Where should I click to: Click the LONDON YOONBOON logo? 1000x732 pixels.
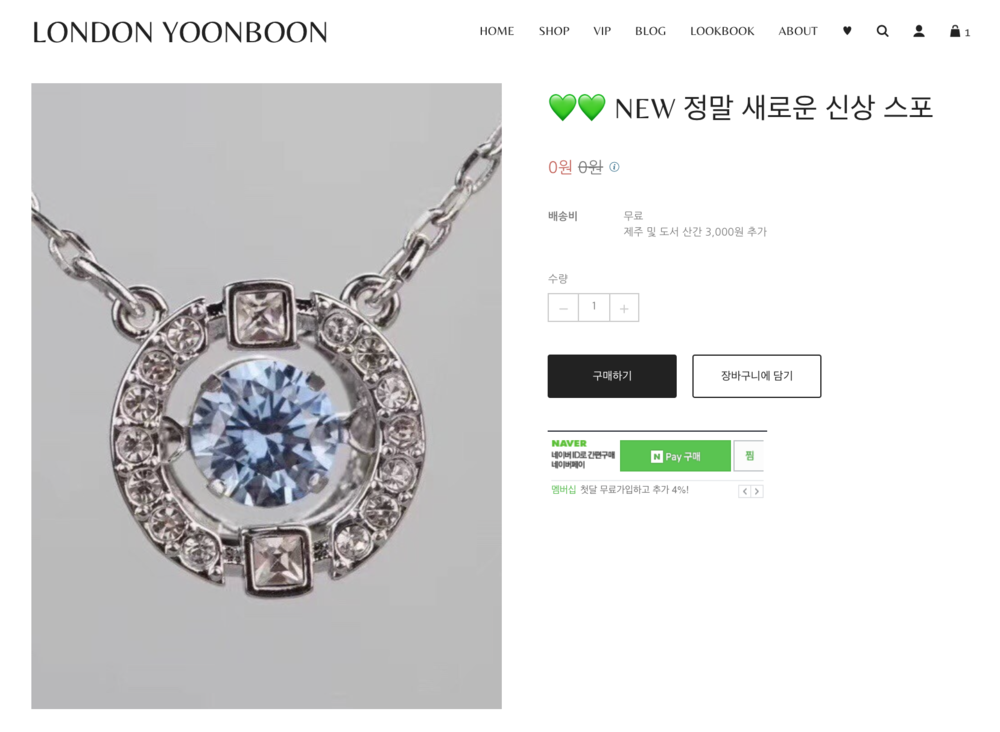click(180, 33)
